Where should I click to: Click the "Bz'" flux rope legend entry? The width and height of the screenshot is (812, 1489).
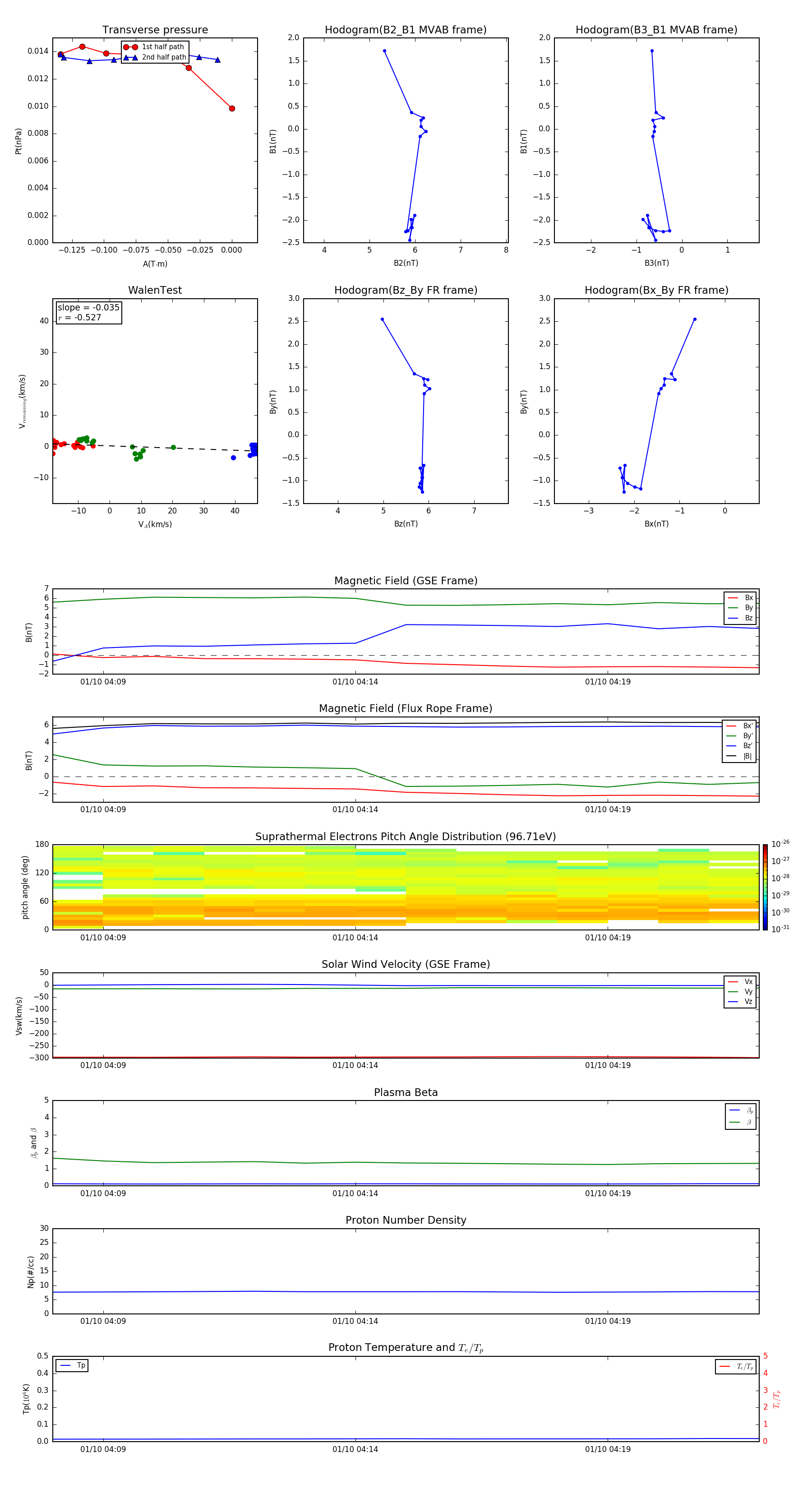tap(739, 746)
